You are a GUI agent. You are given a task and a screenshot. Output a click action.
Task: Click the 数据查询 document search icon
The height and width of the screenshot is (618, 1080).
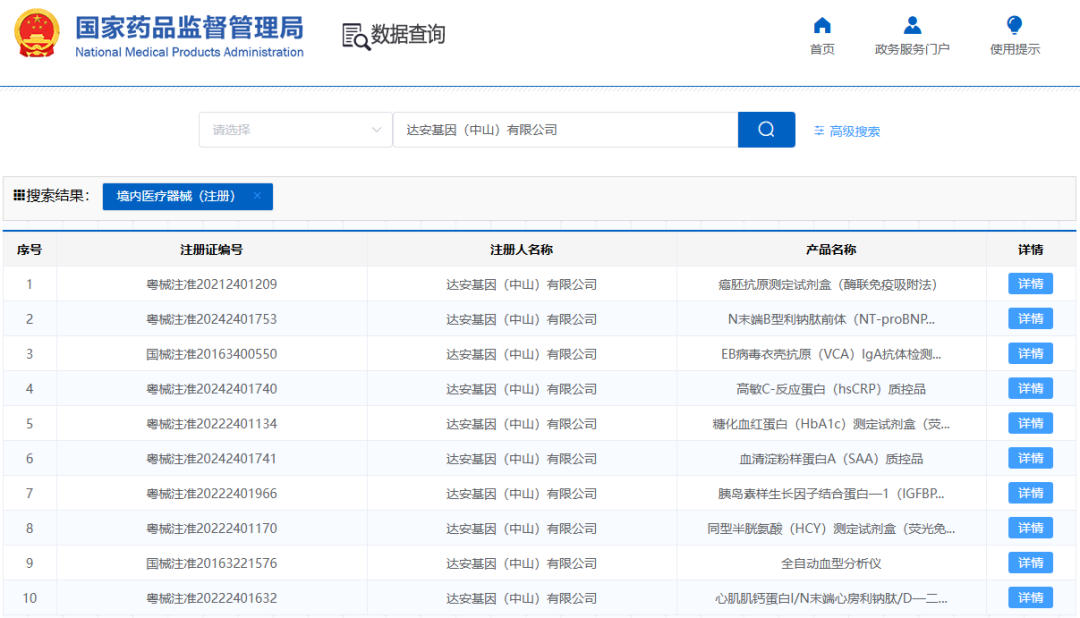point(355,36)
